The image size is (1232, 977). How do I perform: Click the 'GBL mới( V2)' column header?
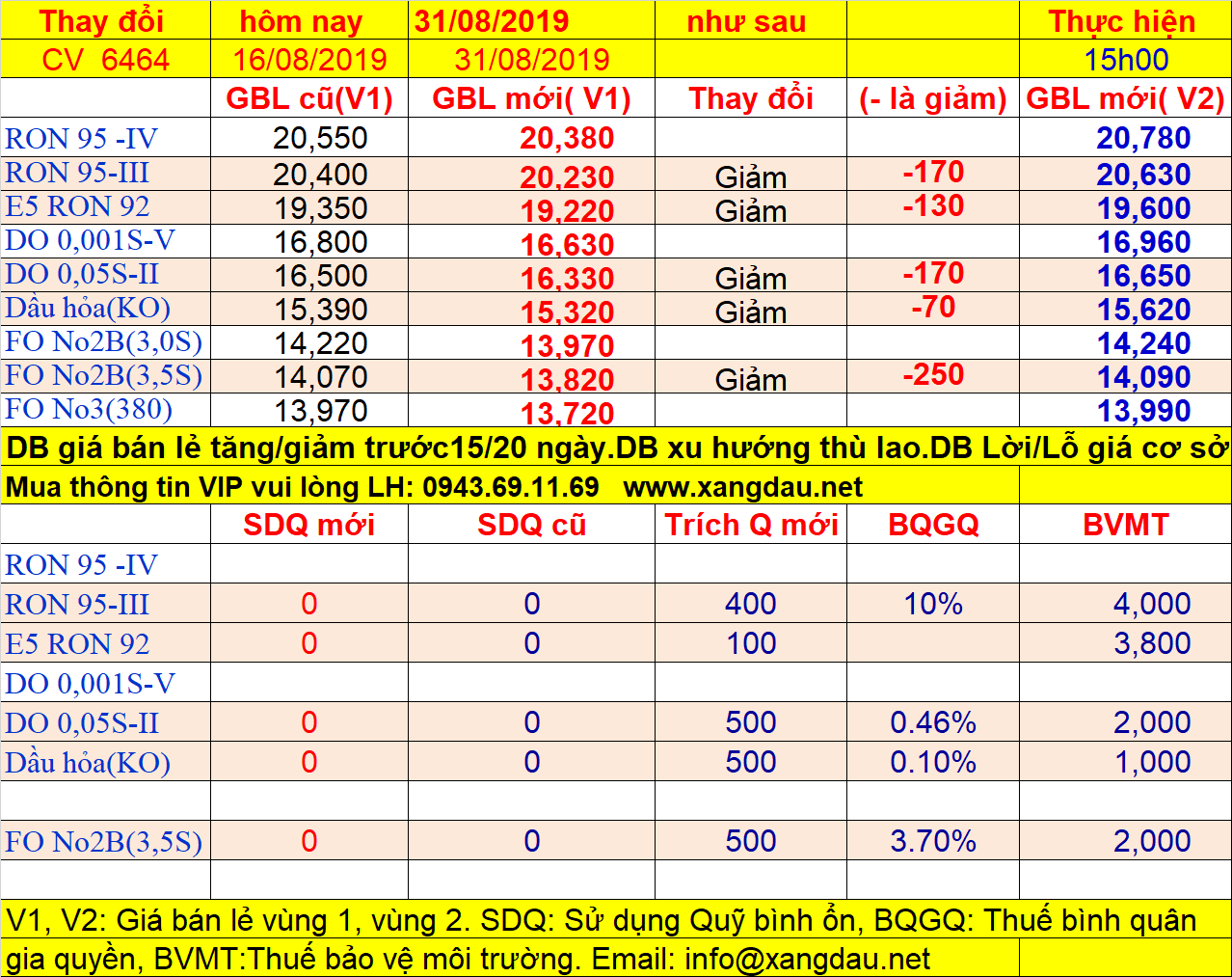click(x=1125, y=98)
